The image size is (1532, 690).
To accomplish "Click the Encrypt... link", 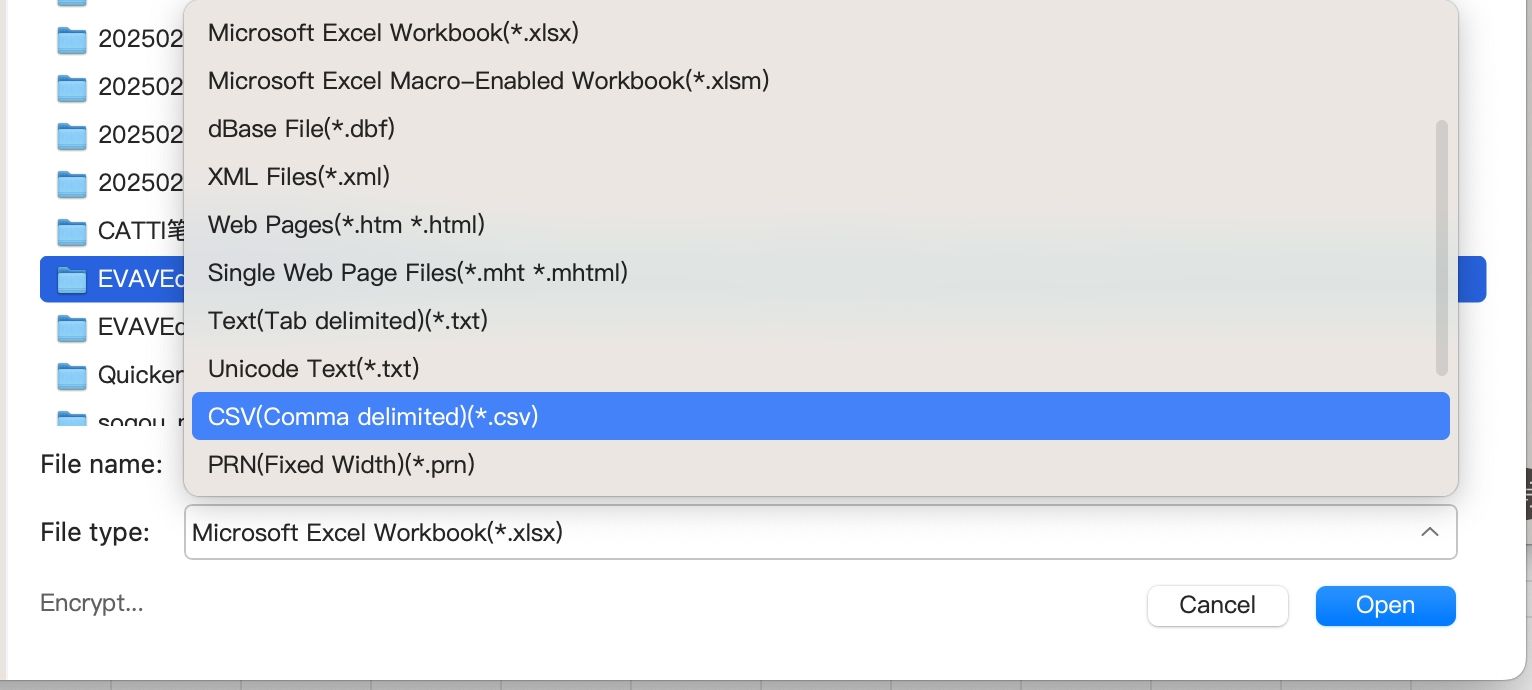I will coord(91,603).
